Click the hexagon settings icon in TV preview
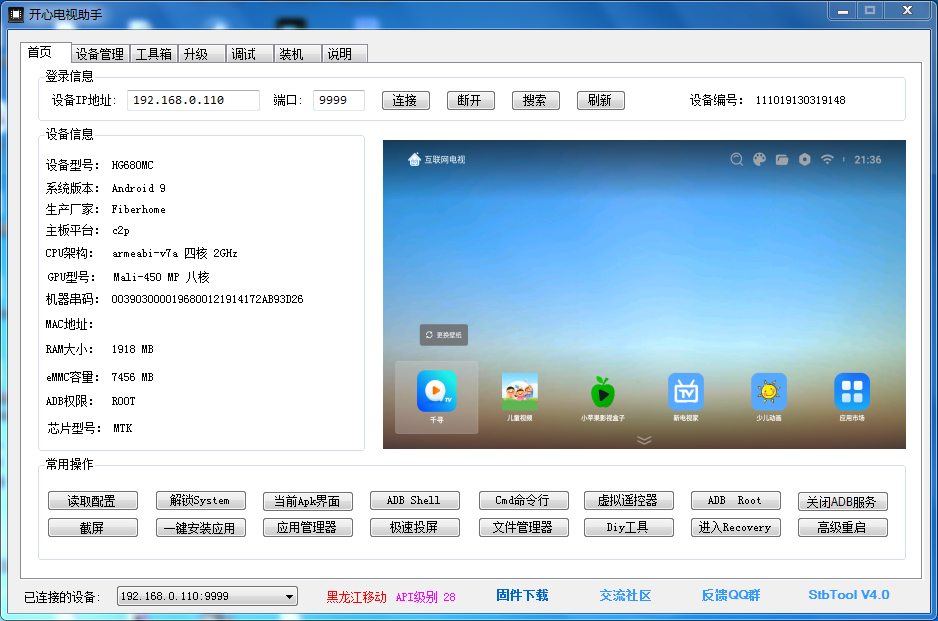 pyautogui.click(x=805, y=159)
